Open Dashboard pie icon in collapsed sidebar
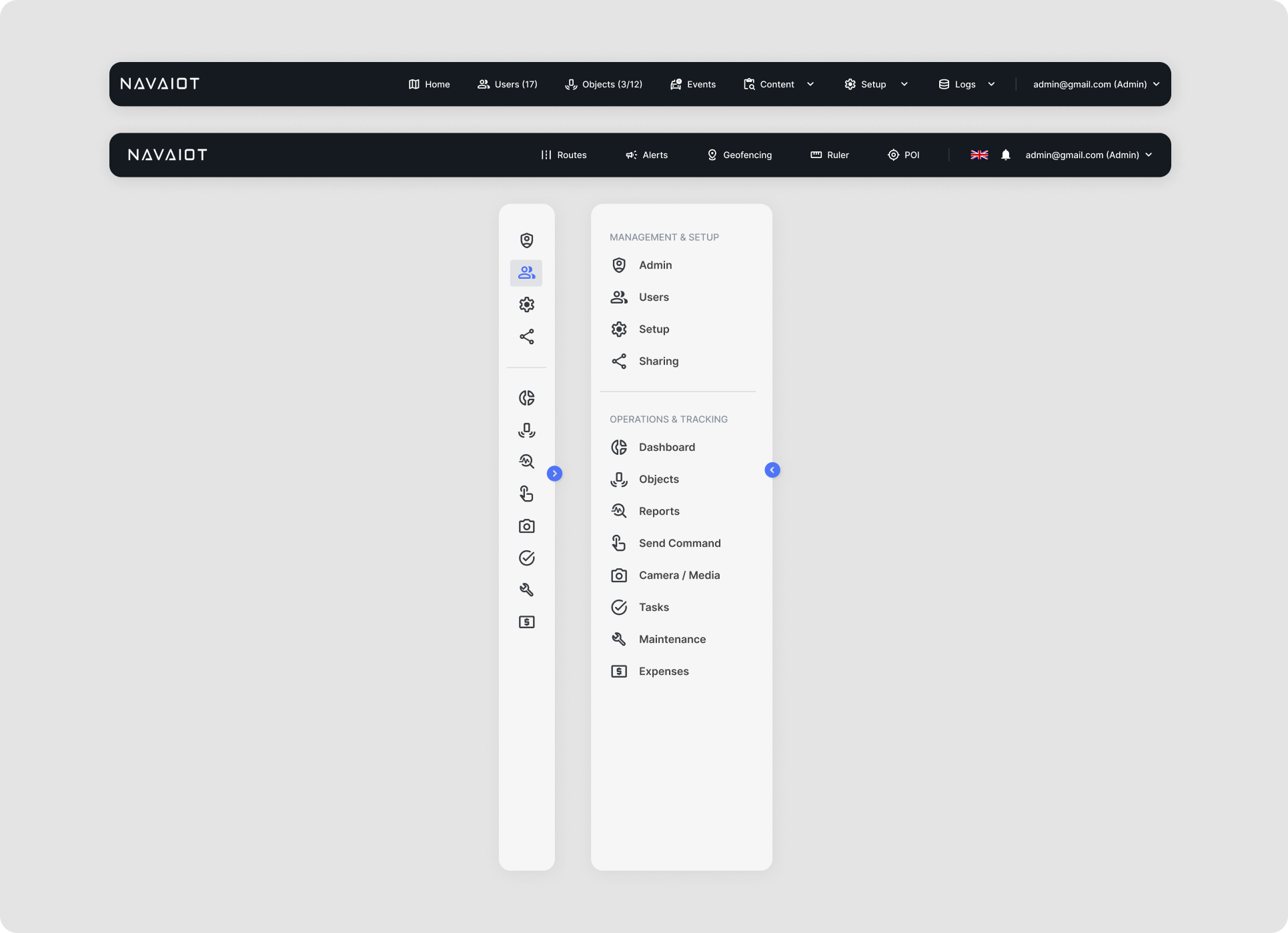Image resolution: width=1288 pixels, height=933 pixels. point(526,398)
